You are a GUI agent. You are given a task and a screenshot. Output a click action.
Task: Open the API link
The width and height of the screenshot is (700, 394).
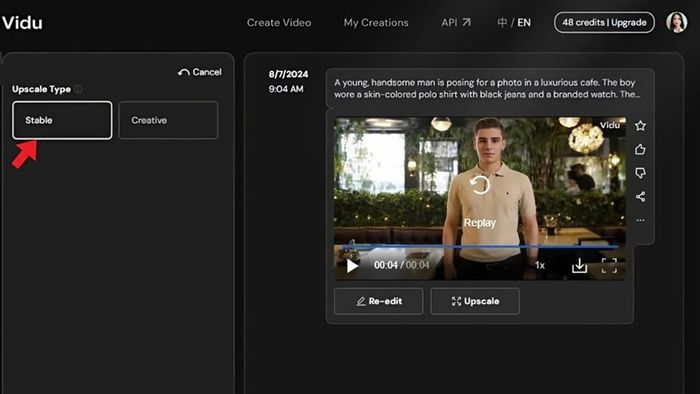click(456, 22)
